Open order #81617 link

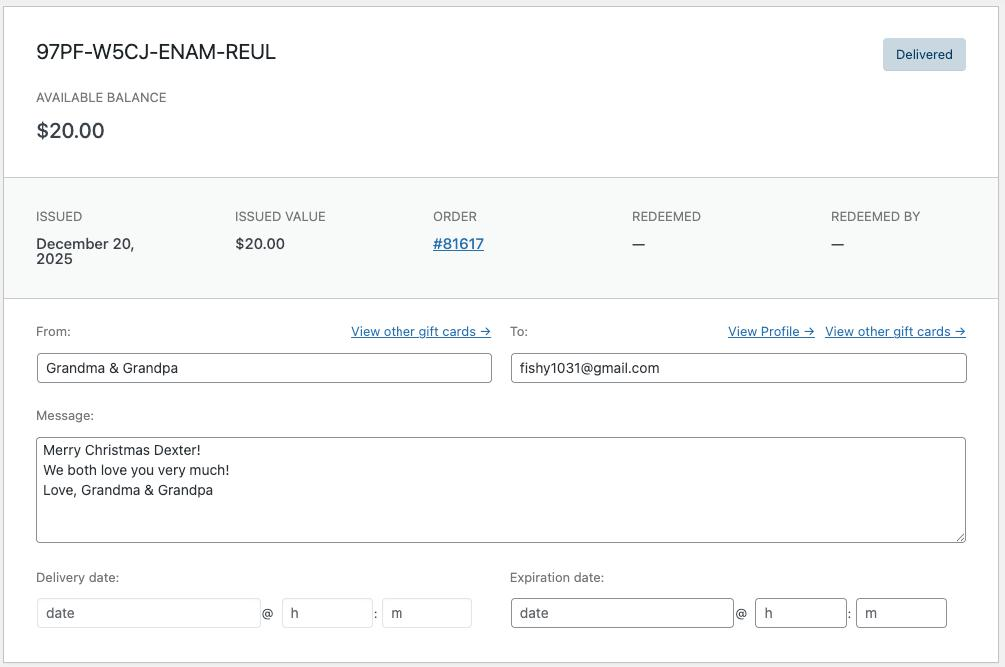pos(458,244)
